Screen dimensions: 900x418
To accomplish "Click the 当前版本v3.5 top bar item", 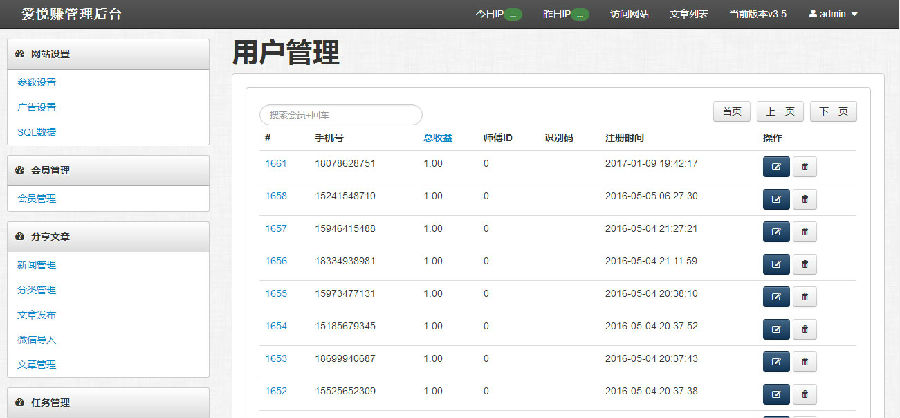I will tap(758, 14).
